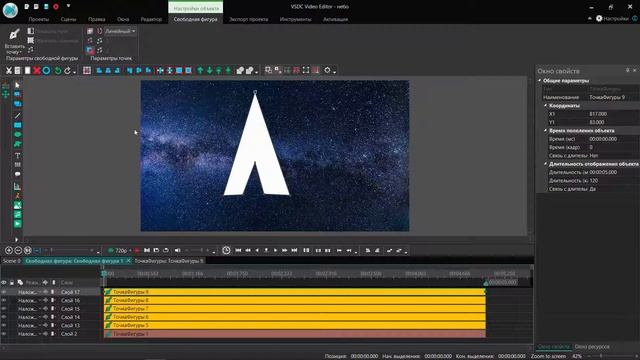Click the Insert point pen icon
Image resolution: width=640 pixels, height=360 pixels.
14,34
